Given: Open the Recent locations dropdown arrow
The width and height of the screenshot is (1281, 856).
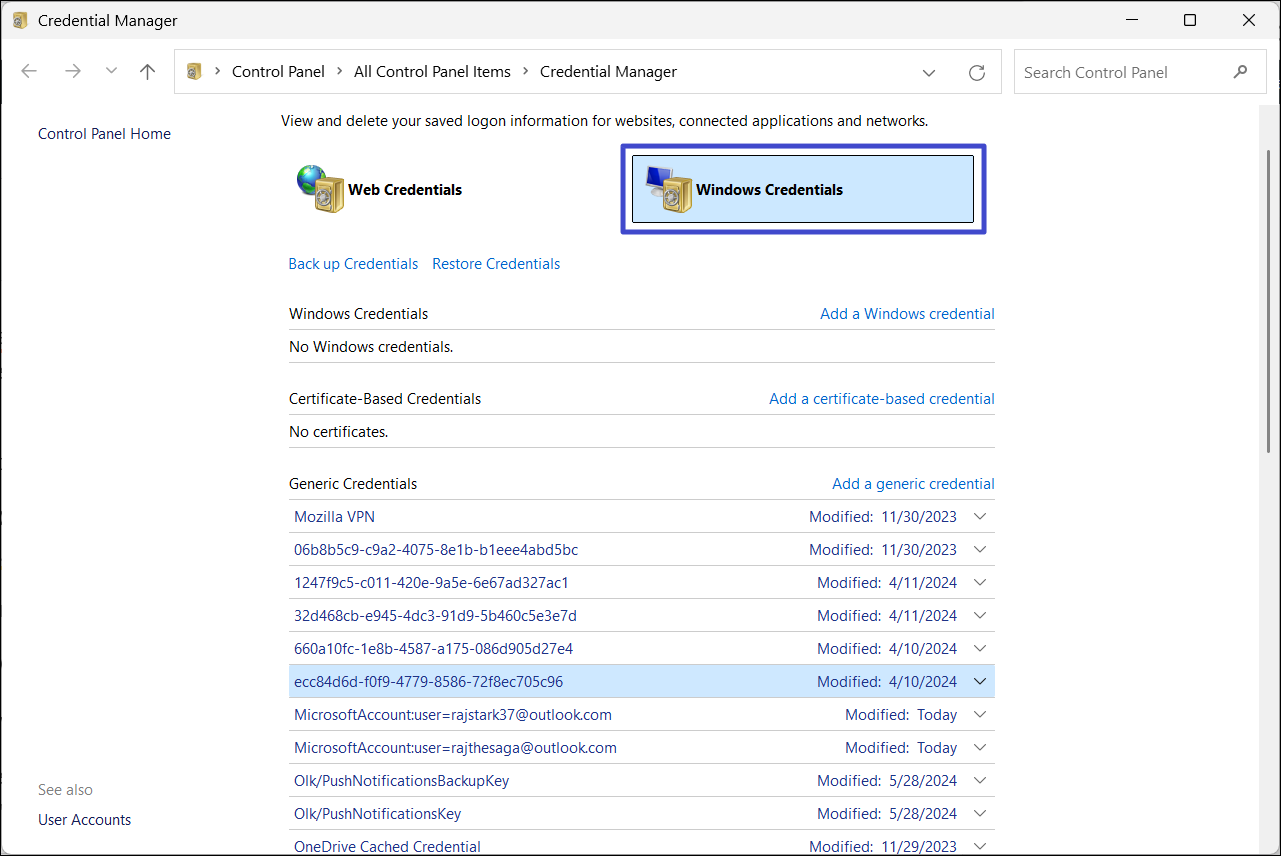Looking at the screenshot, I should pyautogui.click(x=111, y=72).
